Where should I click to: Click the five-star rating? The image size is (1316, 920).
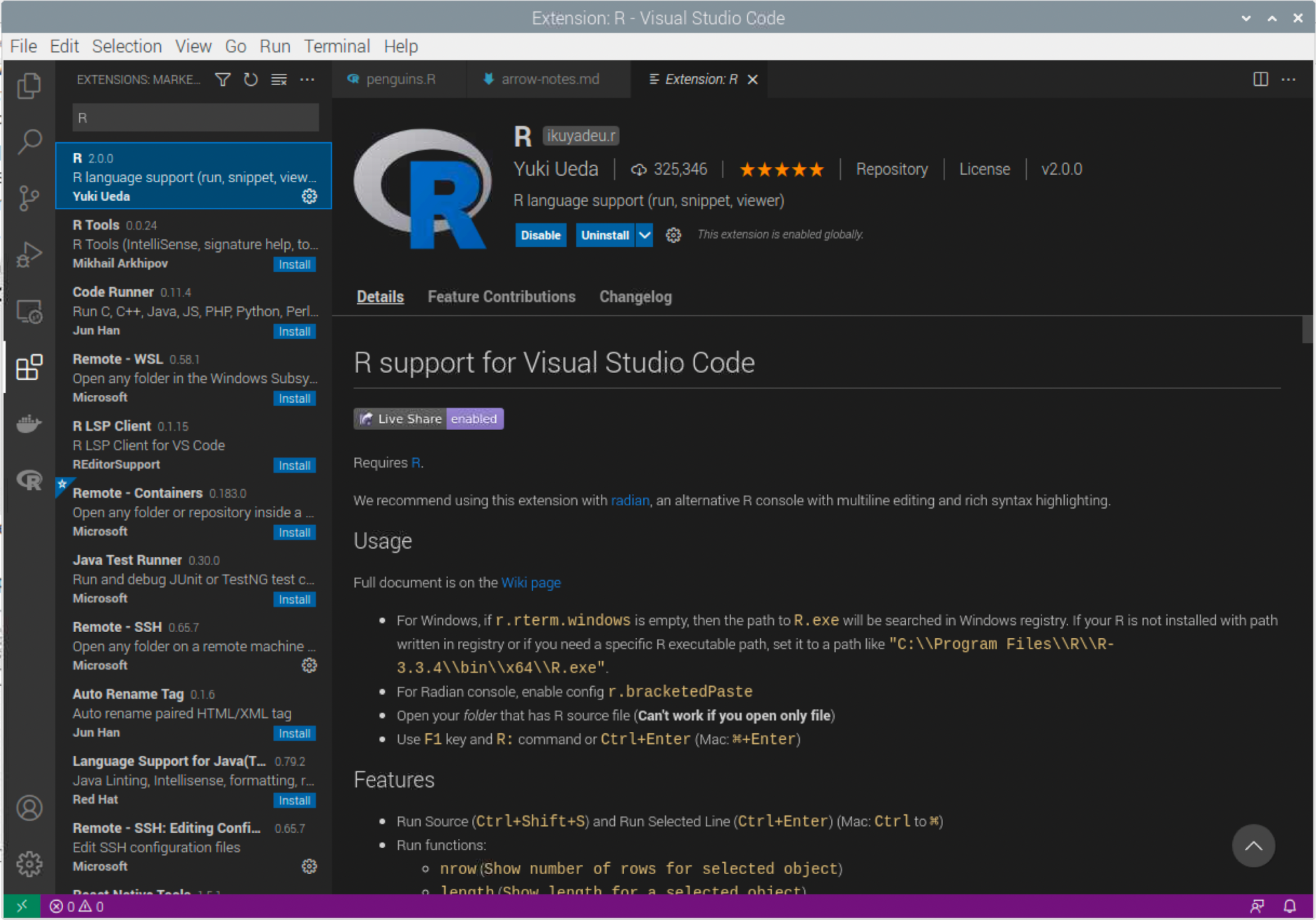[x=782, y=170]
